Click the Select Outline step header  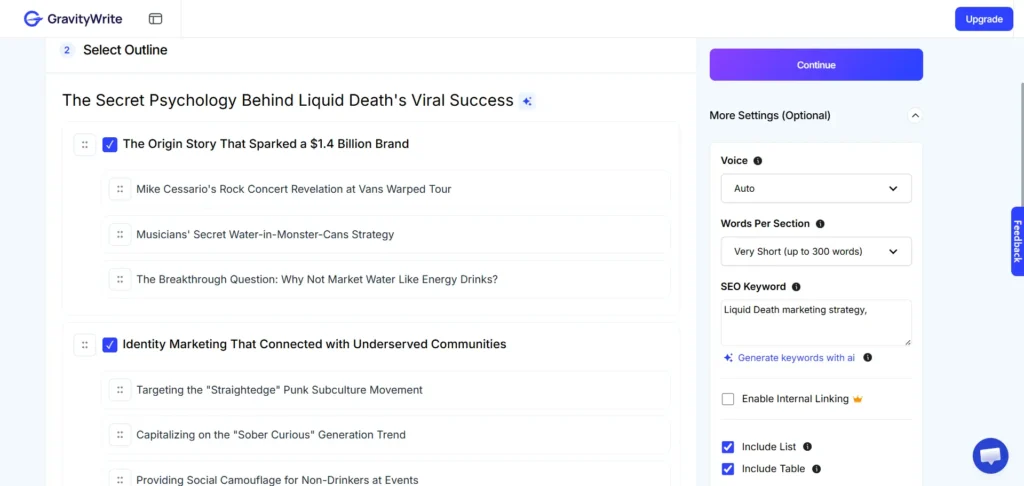[125, 50]
